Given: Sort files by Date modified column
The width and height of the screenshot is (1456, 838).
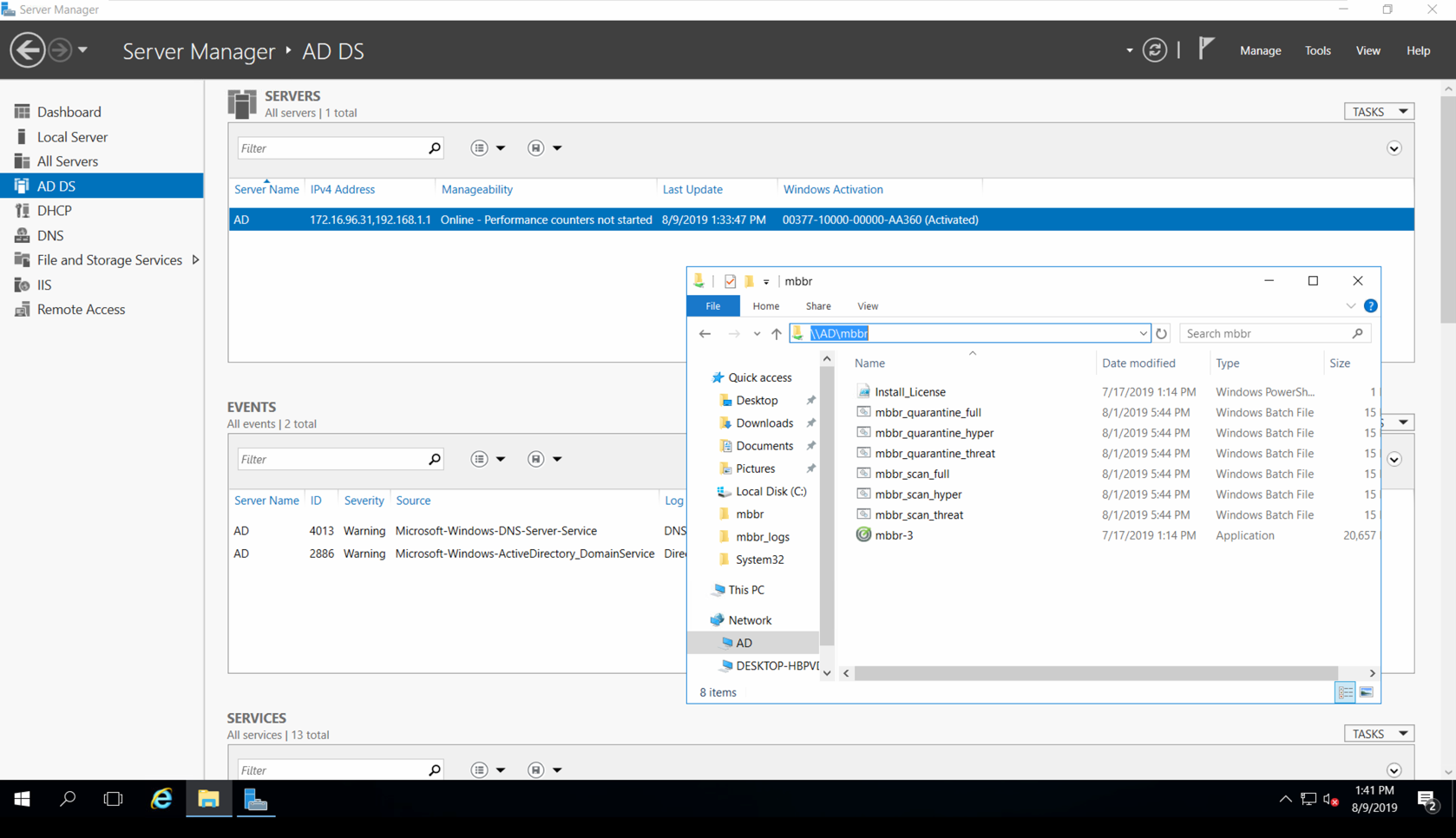Looking at the screenshot, I should (x=1138, y=363).
